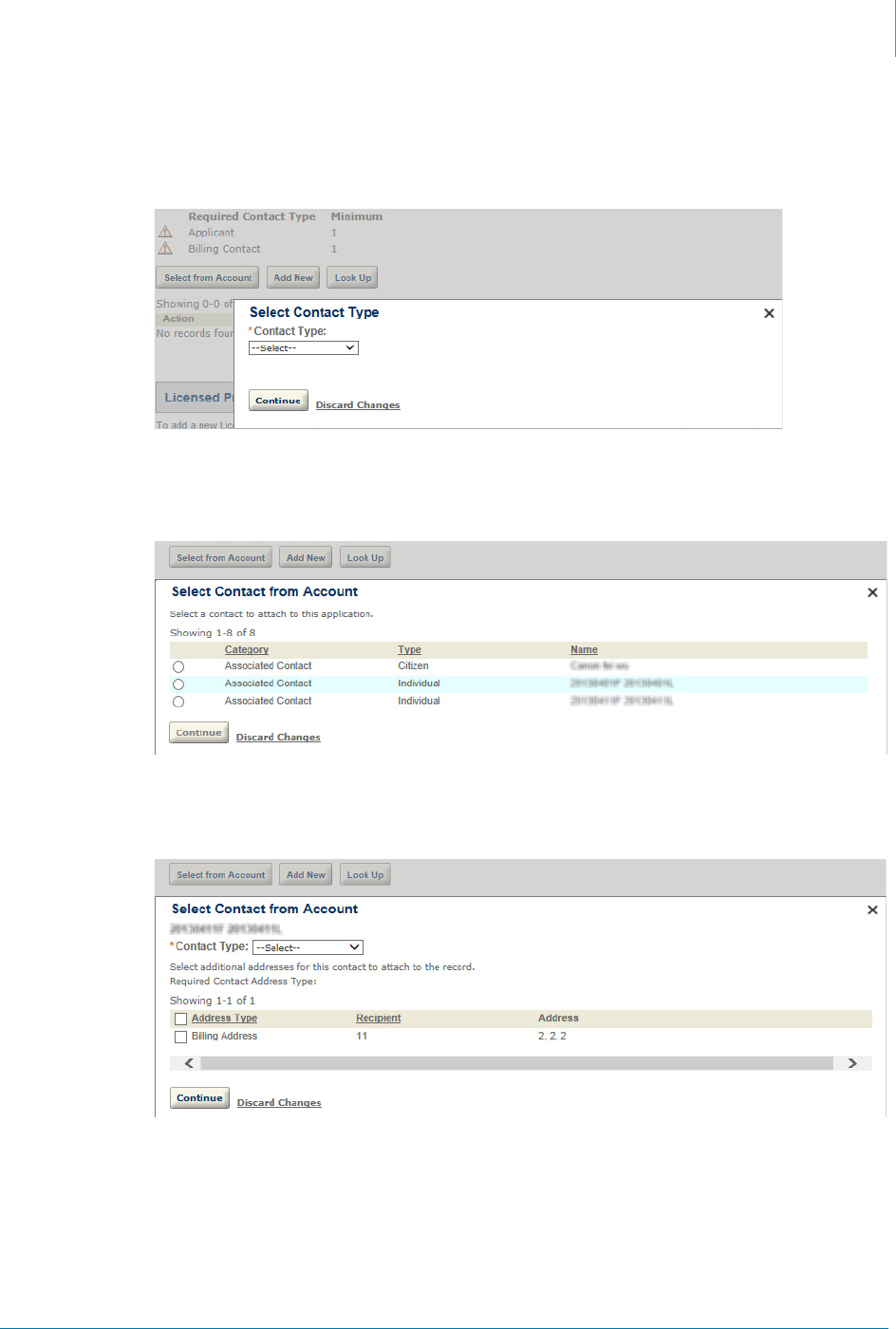The height and width of the screenshot is (1329, 896).
Task: Click the recipient value 11
Action: coord(362,1037)
